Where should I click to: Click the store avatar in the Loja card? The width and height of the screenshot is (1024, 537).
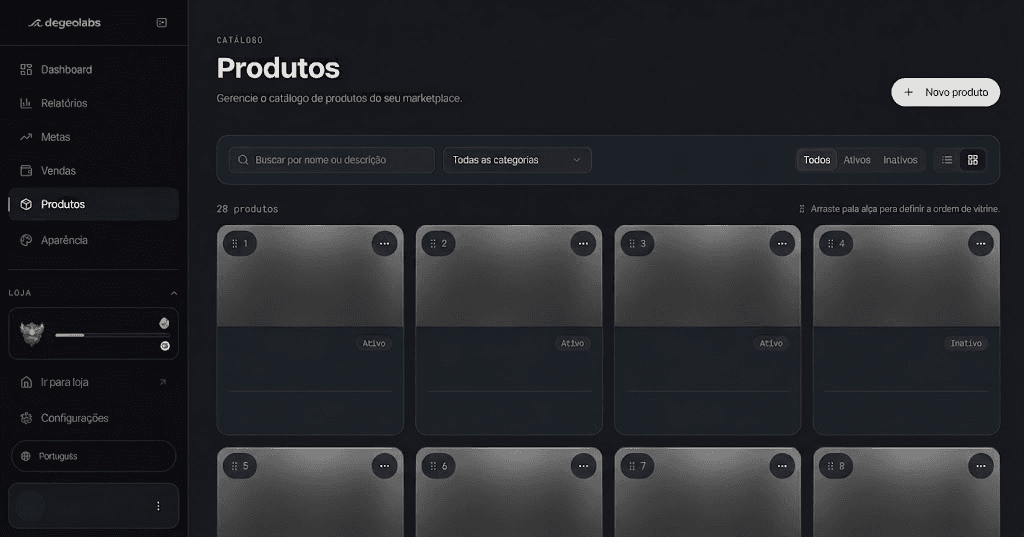(32, 334)
